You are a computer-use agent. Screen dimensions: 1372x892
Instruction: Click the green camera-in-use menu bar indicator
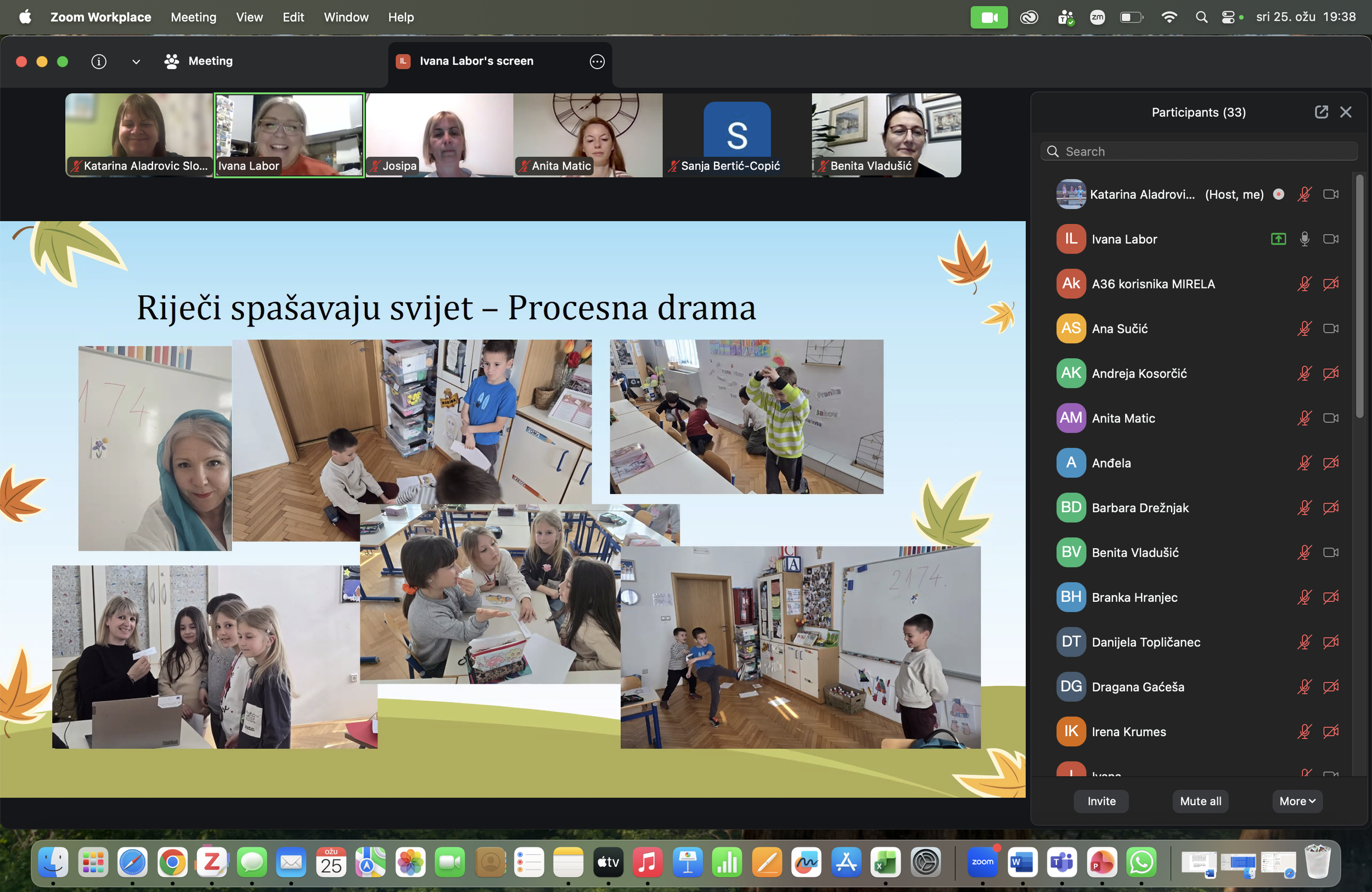989,18
